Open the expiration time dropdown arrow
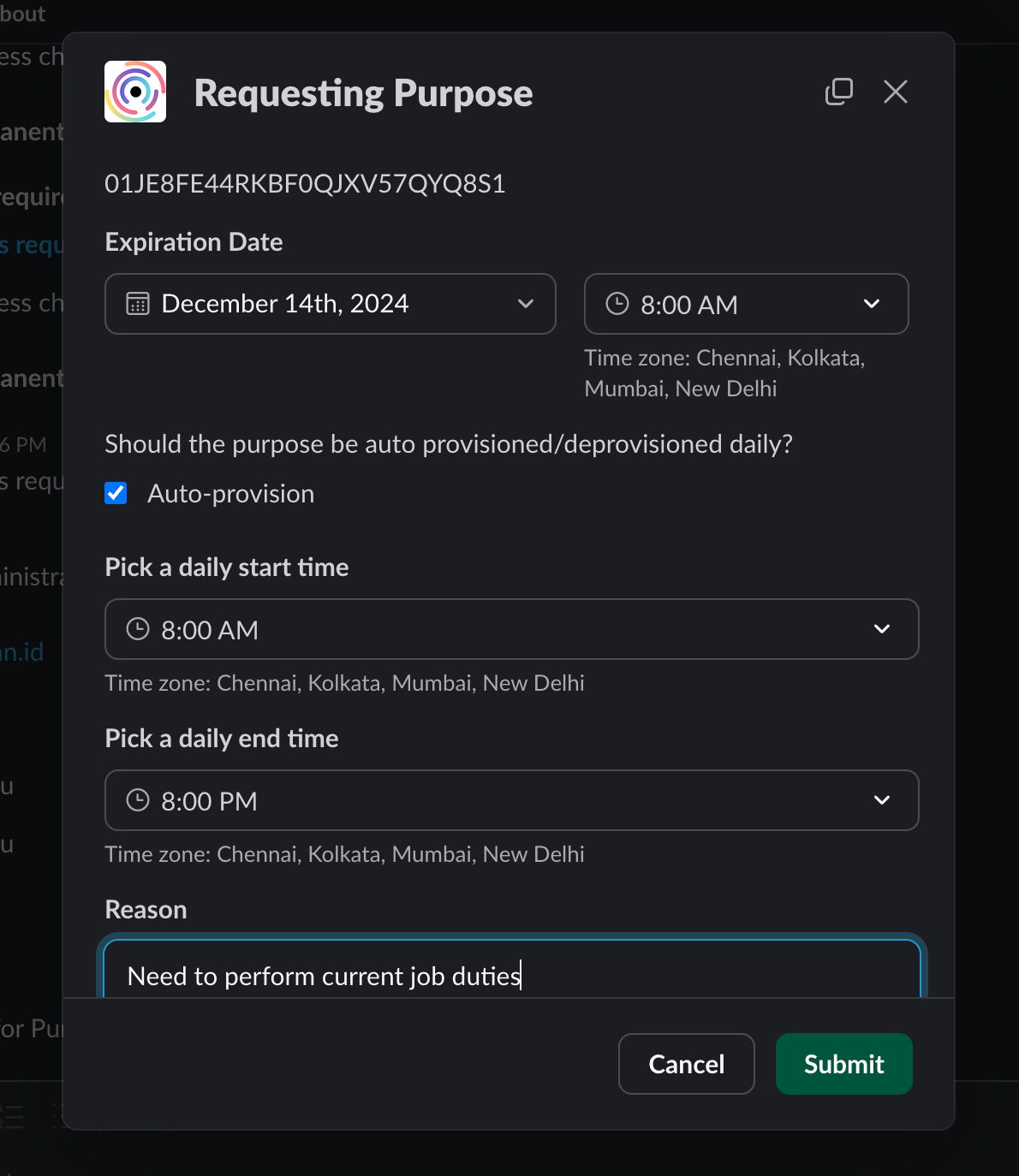1019x1176 pixels. [872, 304]
